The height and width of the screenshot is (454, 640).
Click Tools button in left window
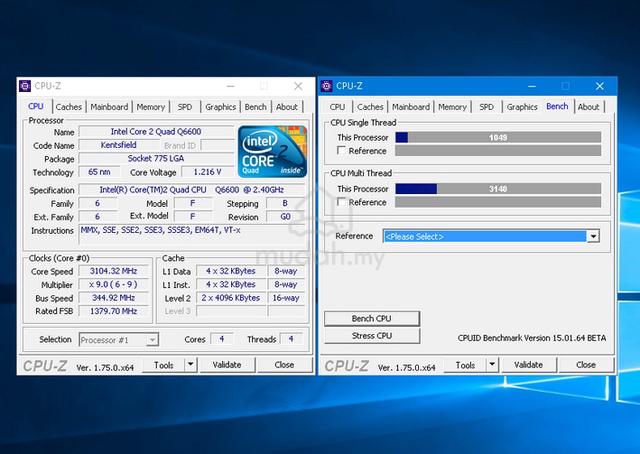164,365
